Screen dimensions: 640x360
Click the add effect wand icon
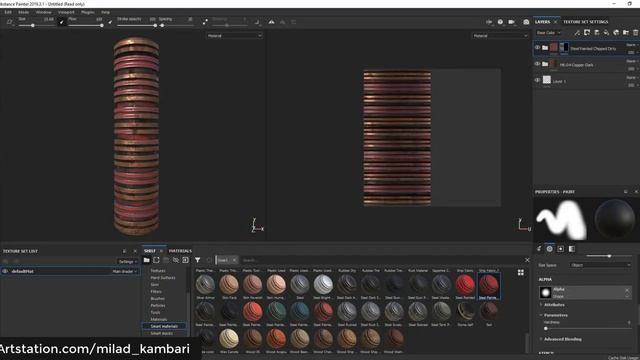click(577, 33)
